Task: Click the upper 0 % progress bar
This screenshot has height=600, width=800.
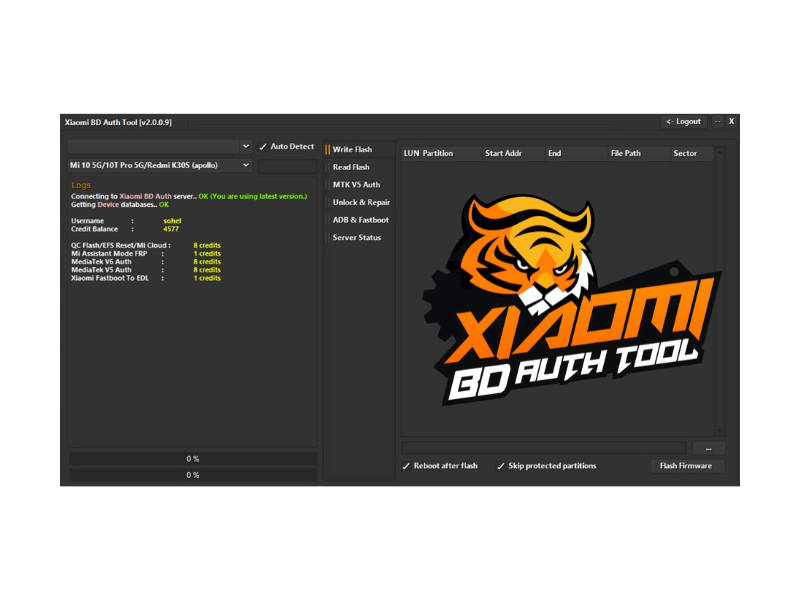Action: (x=193, y=459)
